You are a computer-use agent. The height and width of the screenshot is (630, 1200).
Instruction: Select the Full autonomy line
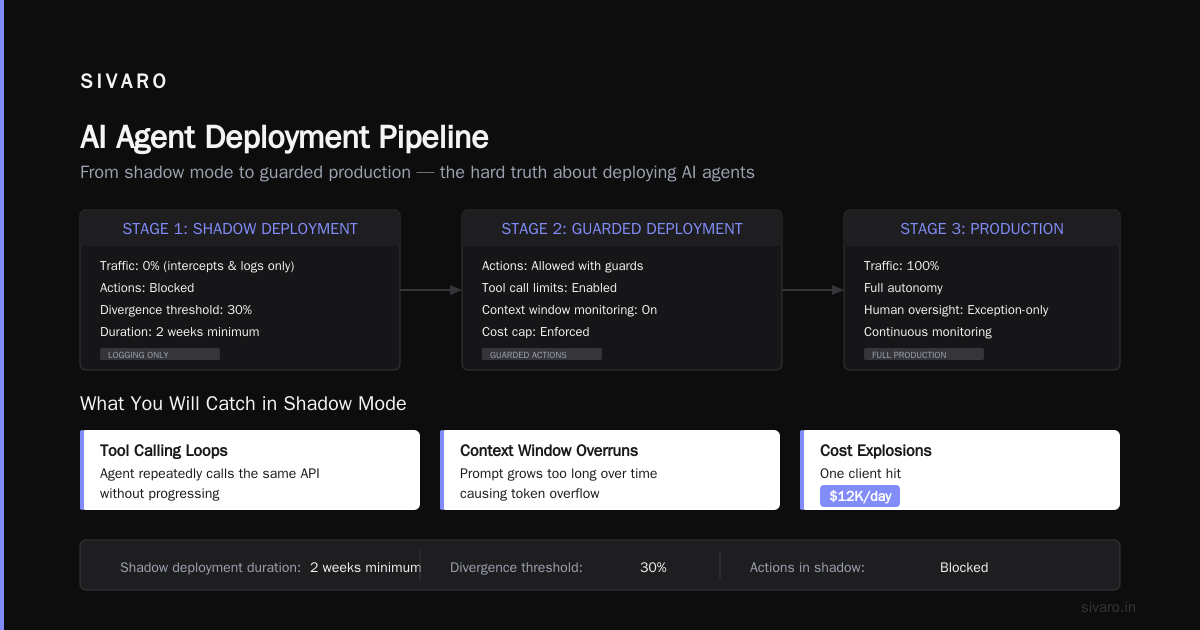(x=903, y=288)
